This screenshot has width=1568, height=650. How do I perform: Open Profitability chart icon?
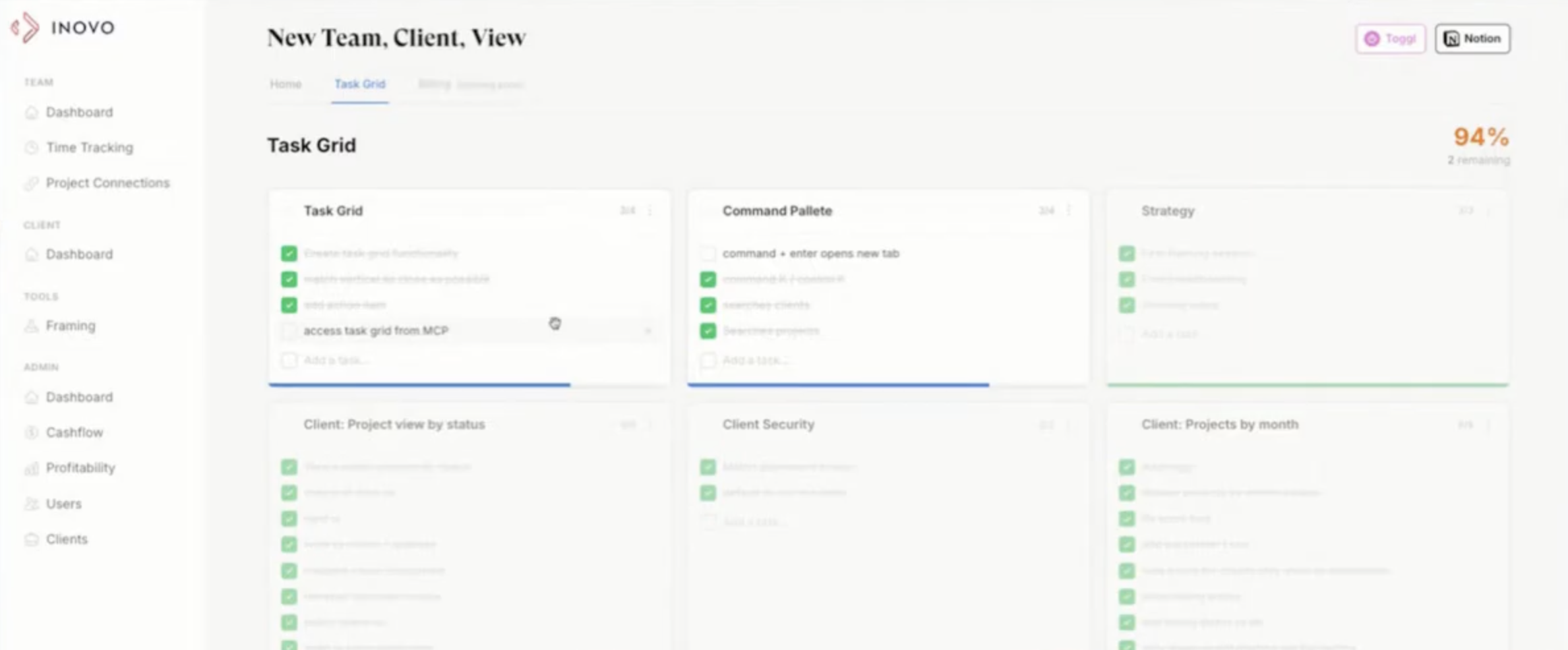pyautogui.click(x=31, y=468)
